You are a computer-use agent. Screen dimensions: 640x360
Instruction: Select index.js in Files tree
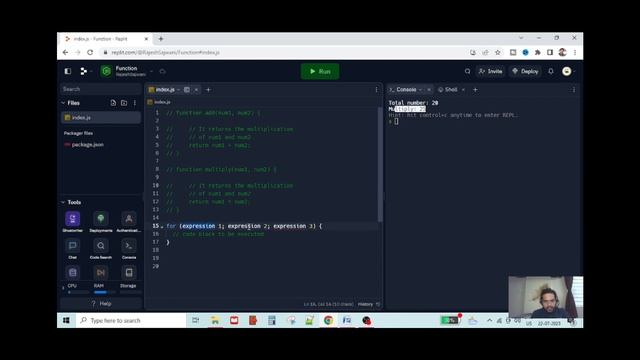101,118
